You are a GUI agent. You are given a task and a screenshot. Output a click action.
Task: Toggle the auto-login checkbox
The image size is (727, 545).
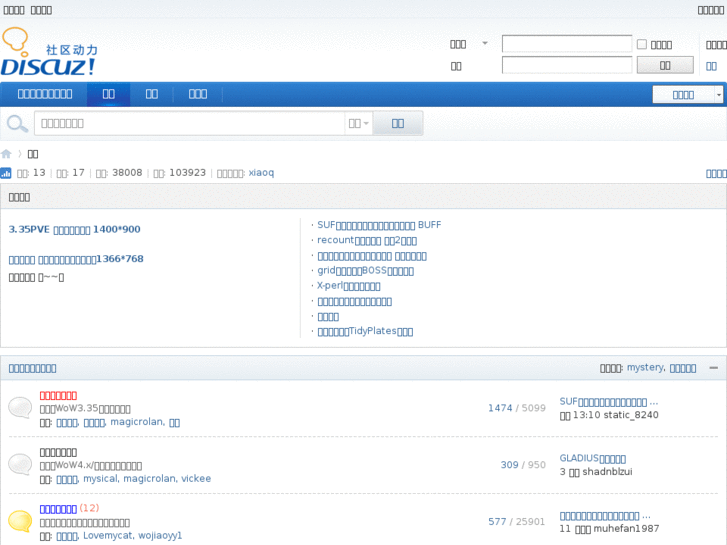click(x=642, y=44)
